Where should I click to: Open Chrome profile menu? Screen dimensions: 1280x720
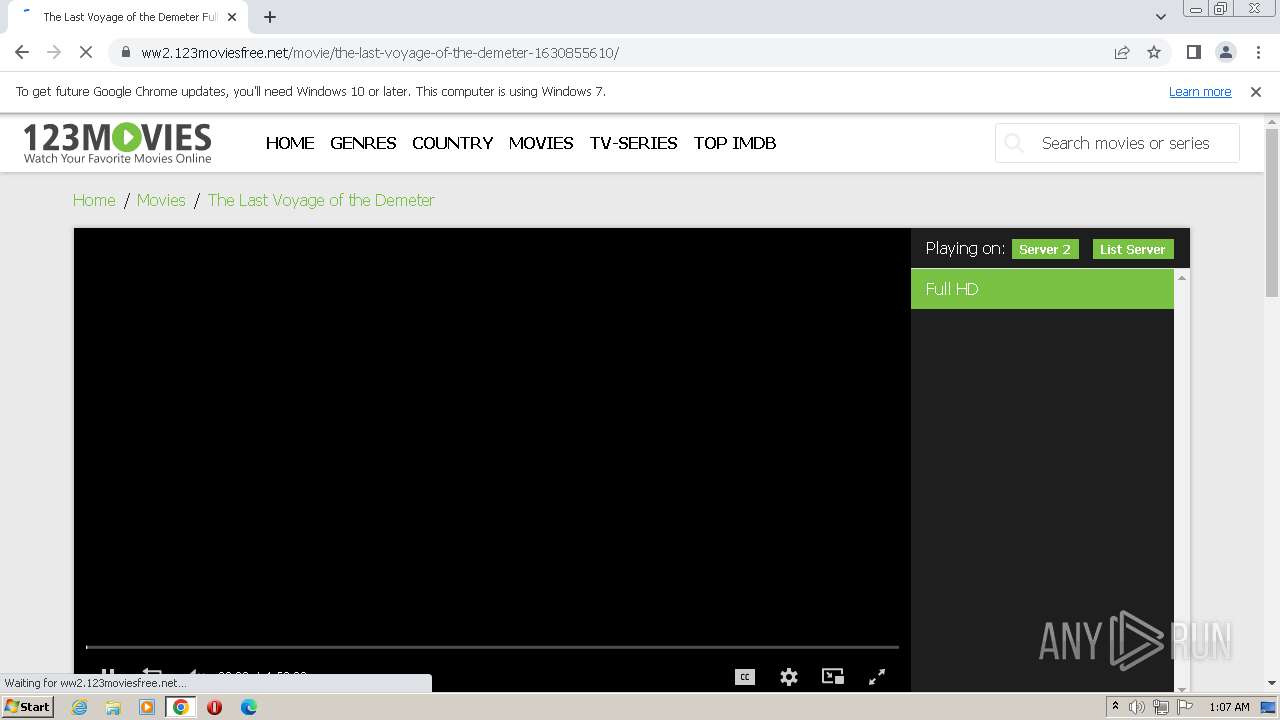[1225, 52]
